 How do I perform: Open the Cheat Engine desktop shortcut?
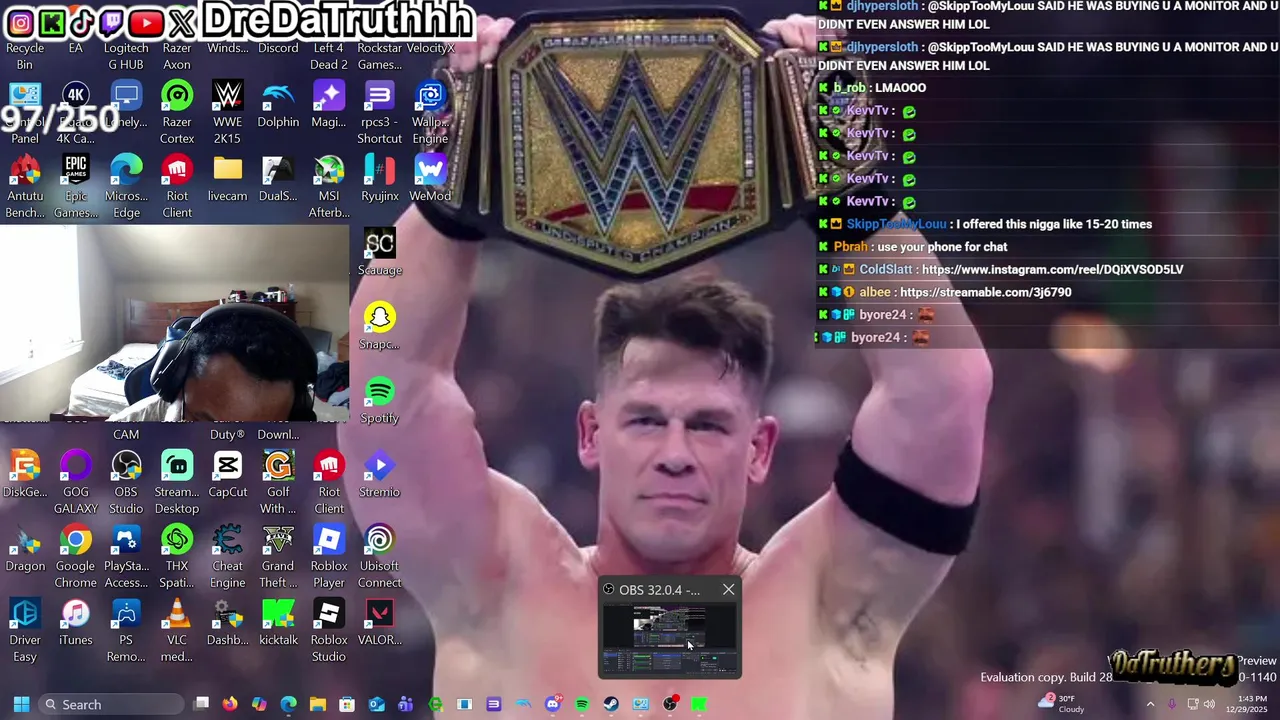pyautogui.click(x=228, y=556)
